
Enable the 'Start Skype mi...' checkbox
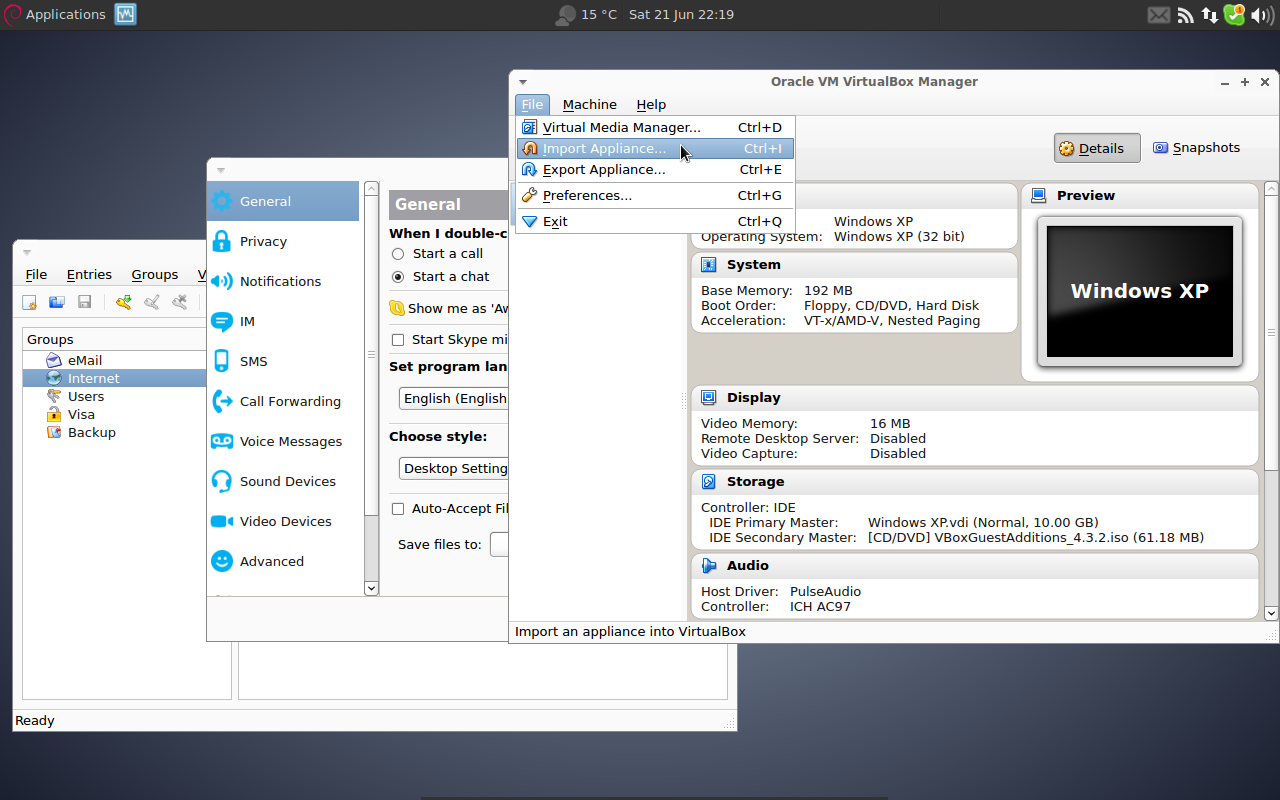[398, 340]
